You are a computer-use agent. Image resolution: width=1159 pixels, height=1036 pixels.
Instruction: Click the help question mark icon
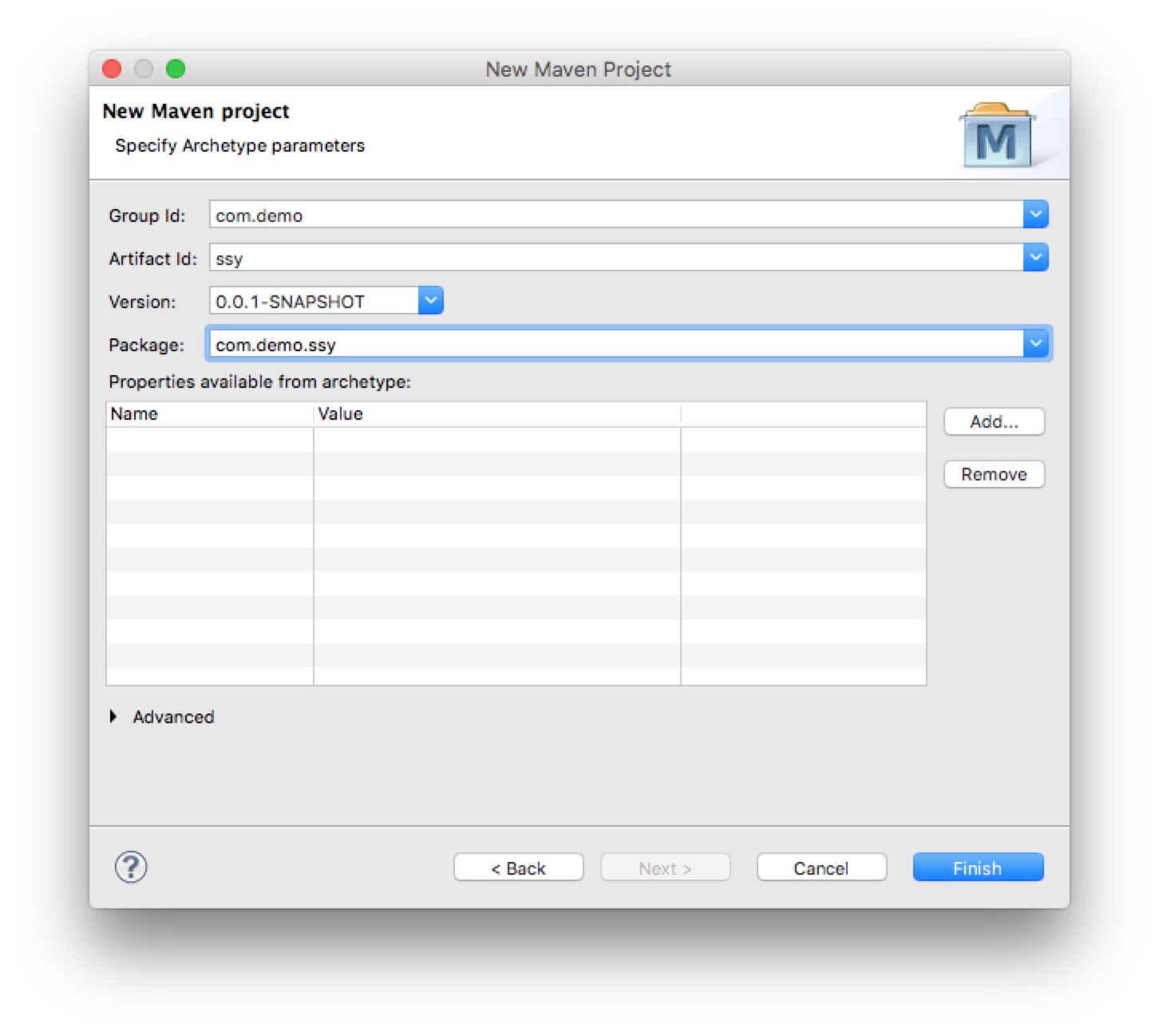click(131, 867)
